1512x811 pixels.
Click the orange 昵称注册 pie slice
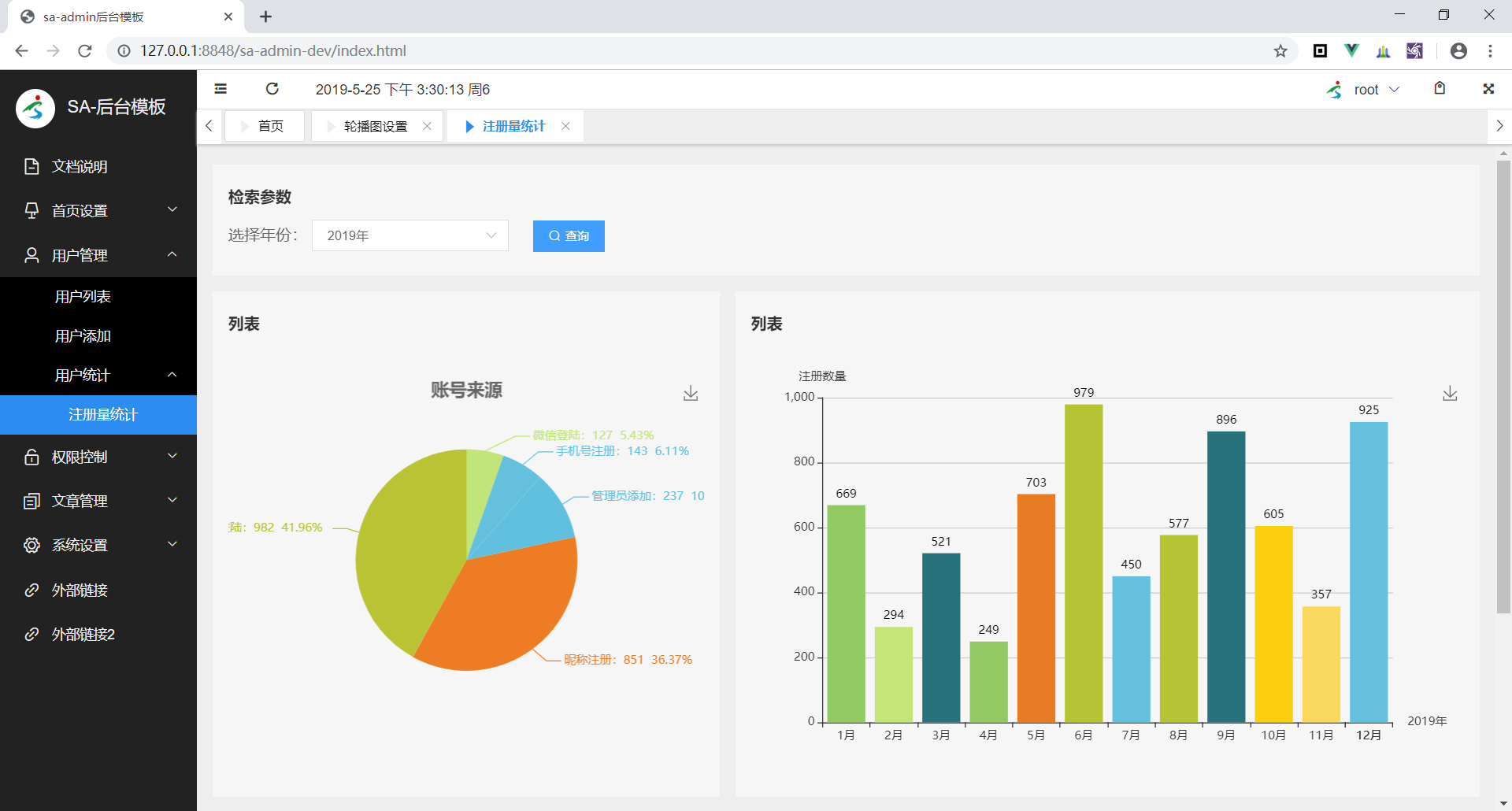pyautogui.click(x=500, y=610)
